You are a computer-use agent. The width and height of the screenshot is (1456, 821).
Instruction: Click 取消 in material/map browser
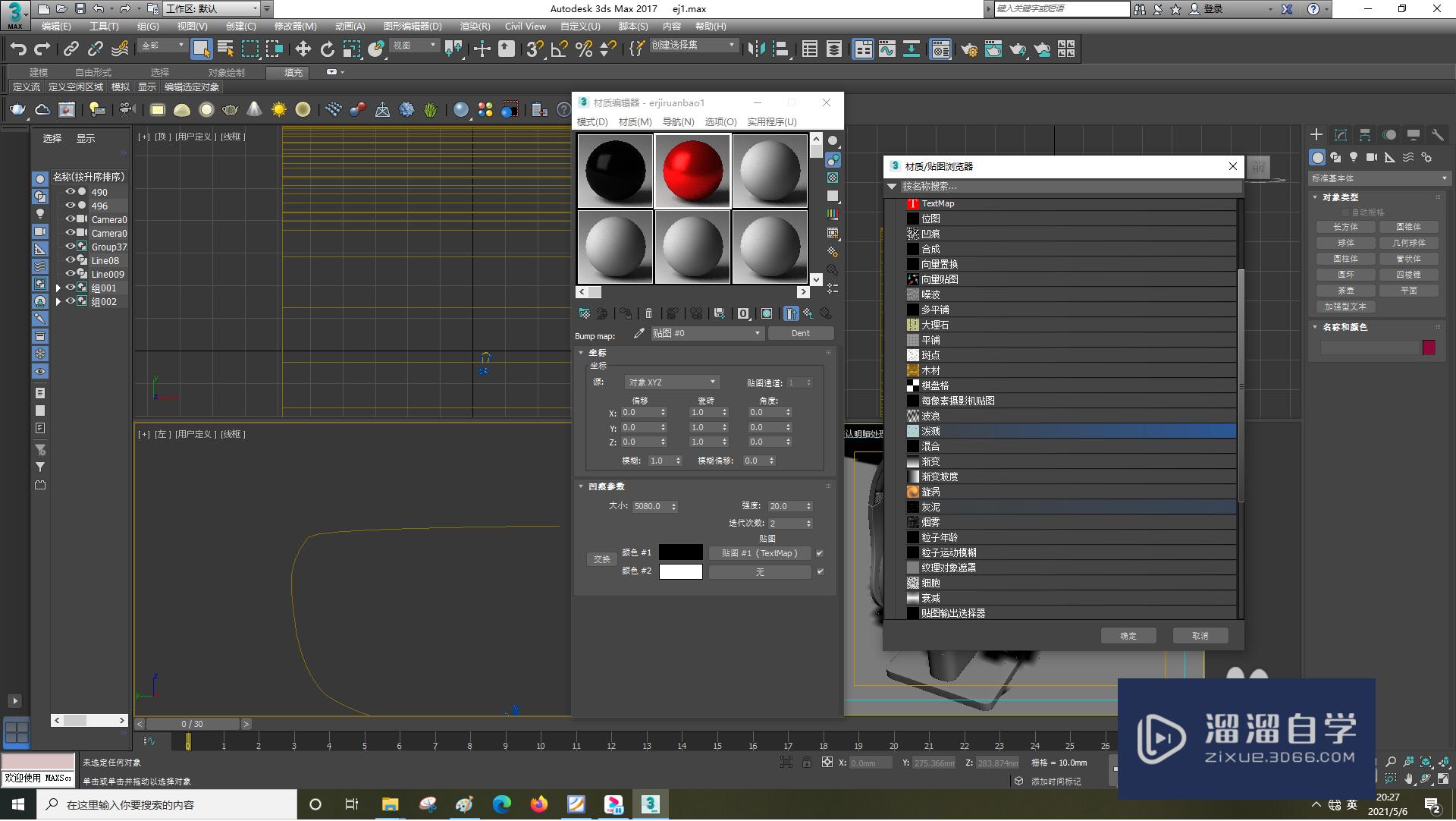tap(1200, 636)
